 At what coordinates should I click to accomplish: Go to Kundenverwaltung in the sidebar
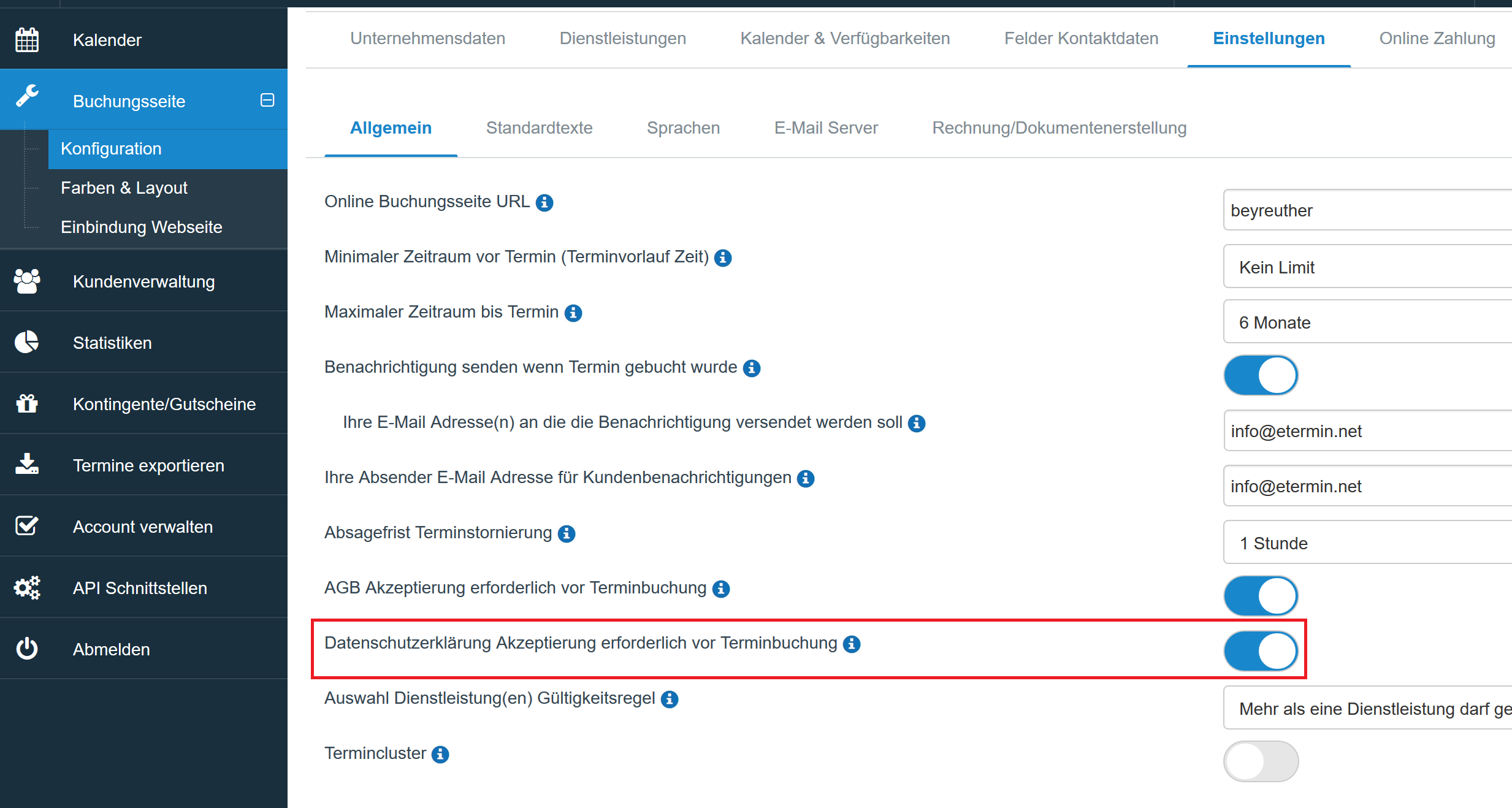(x=143, y=281)
